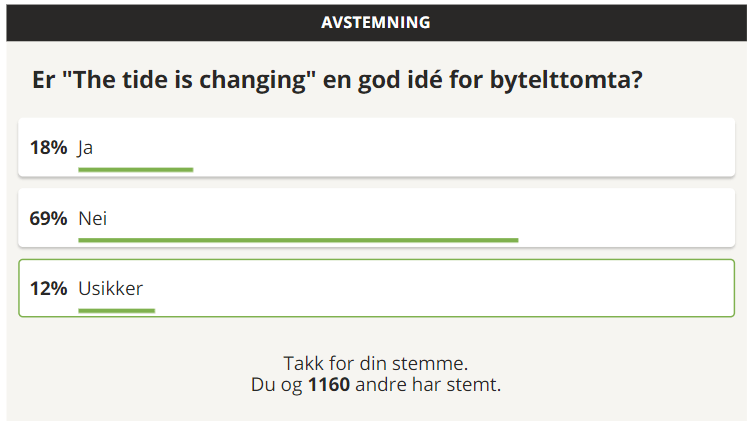This screenshot has width=750, height=421.
Task: Click the words "andre har stemt"
Action: point(428,384)
